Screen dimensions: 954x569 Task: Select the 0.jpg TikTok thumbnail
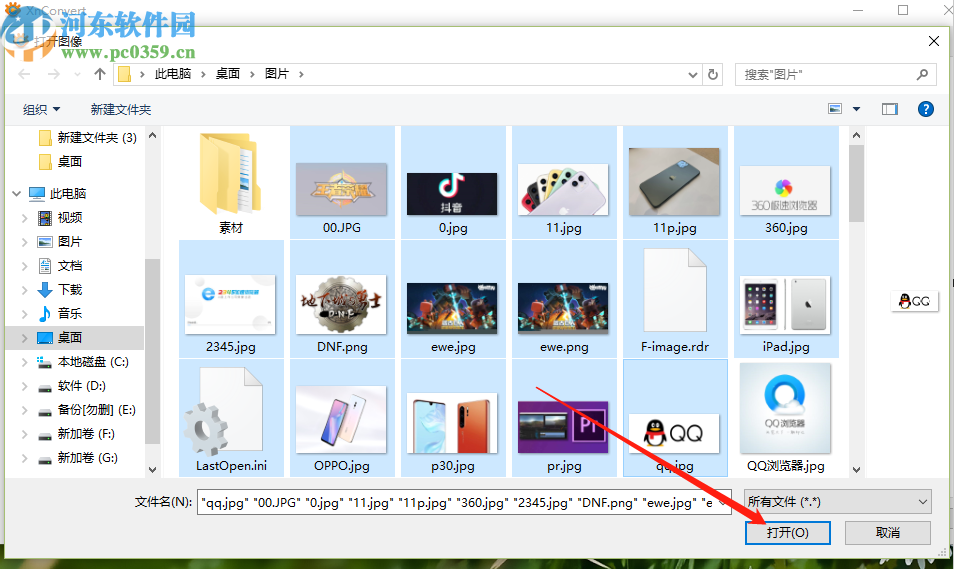[453, 194]
